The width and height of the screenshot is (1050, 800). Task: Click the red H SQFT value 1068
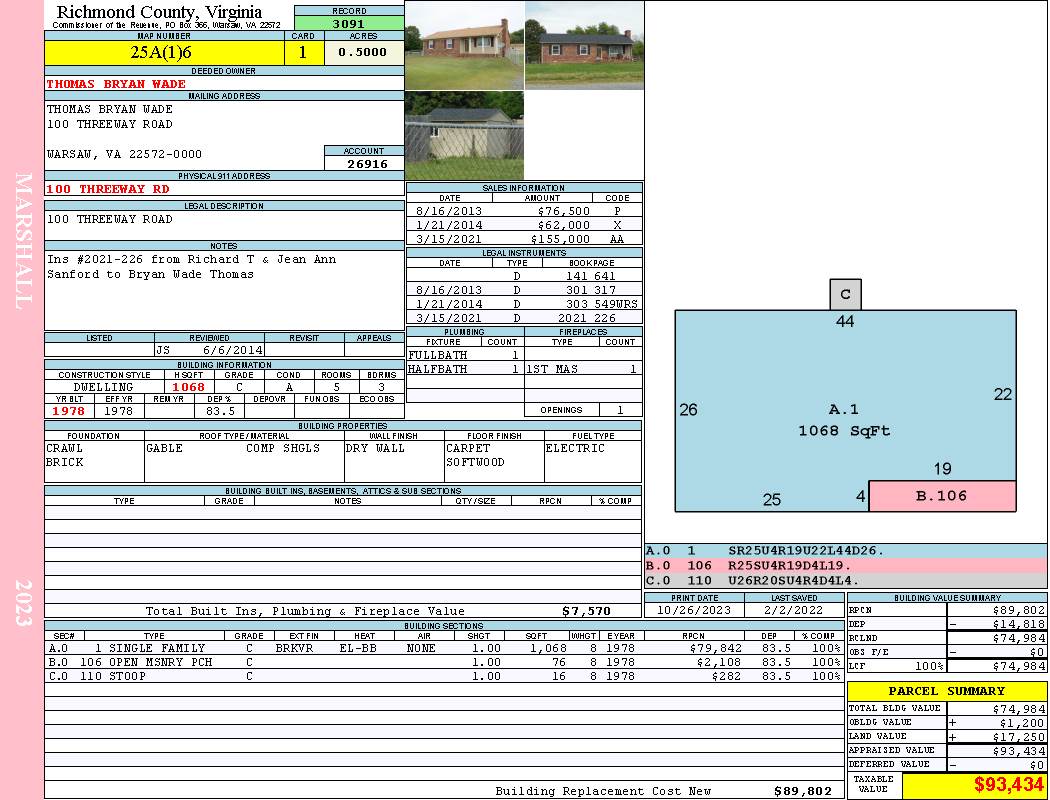(189, 387)
